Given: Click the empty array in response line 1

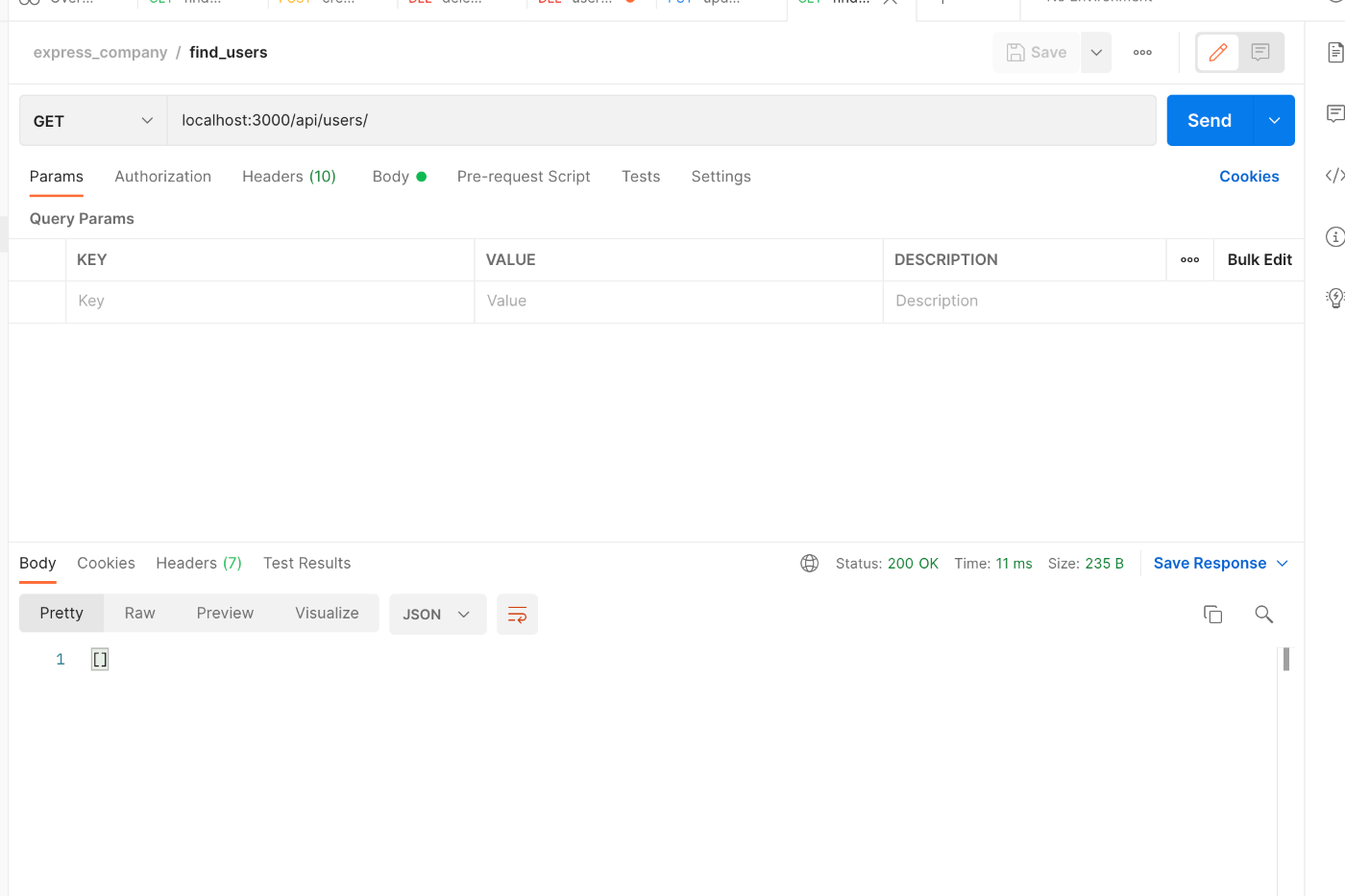Looking at the screenshot, I should [x=100, y=660].
